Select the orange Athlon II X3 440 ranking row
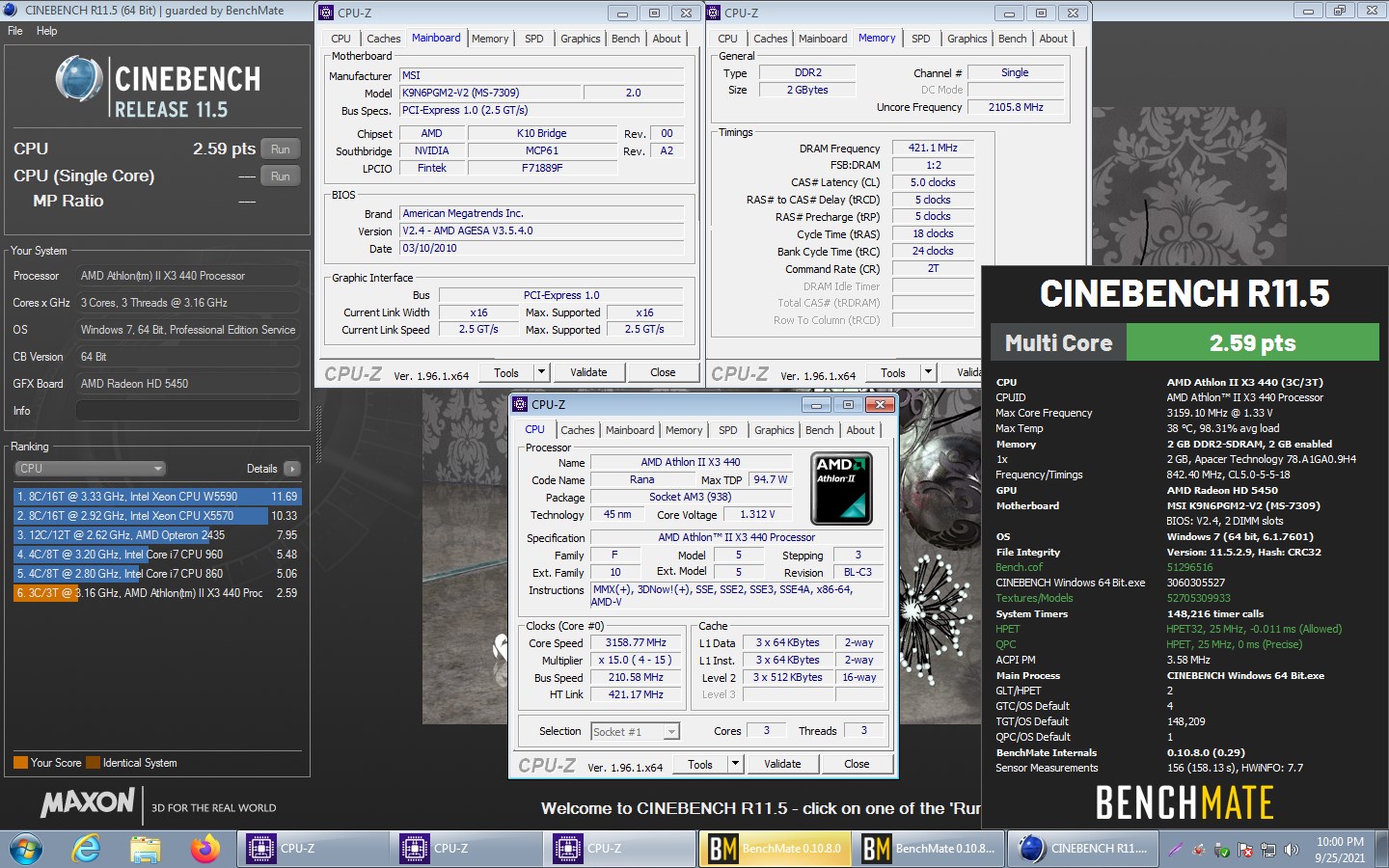The width and height of the screenshot is (1389, 868). (157, 593)
